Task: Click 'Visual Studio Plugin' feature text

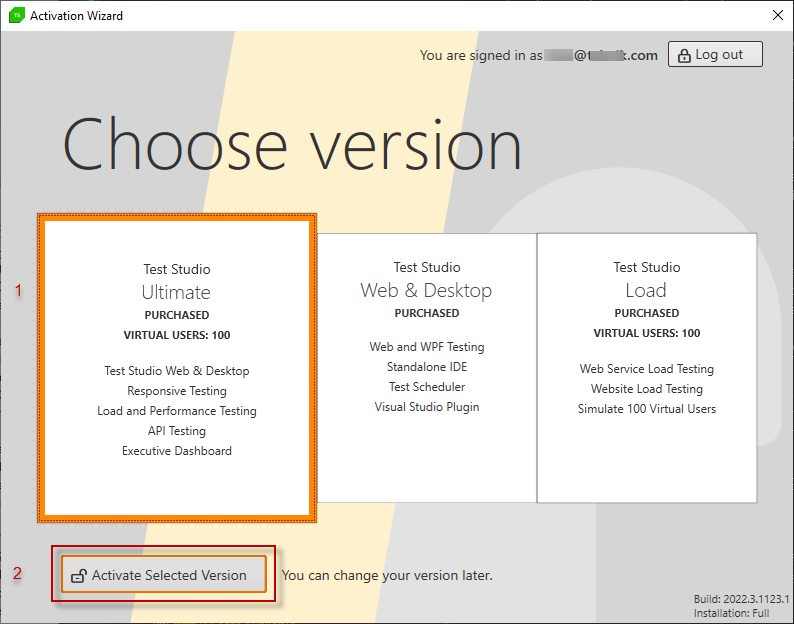Action: (x=427, y=407)
